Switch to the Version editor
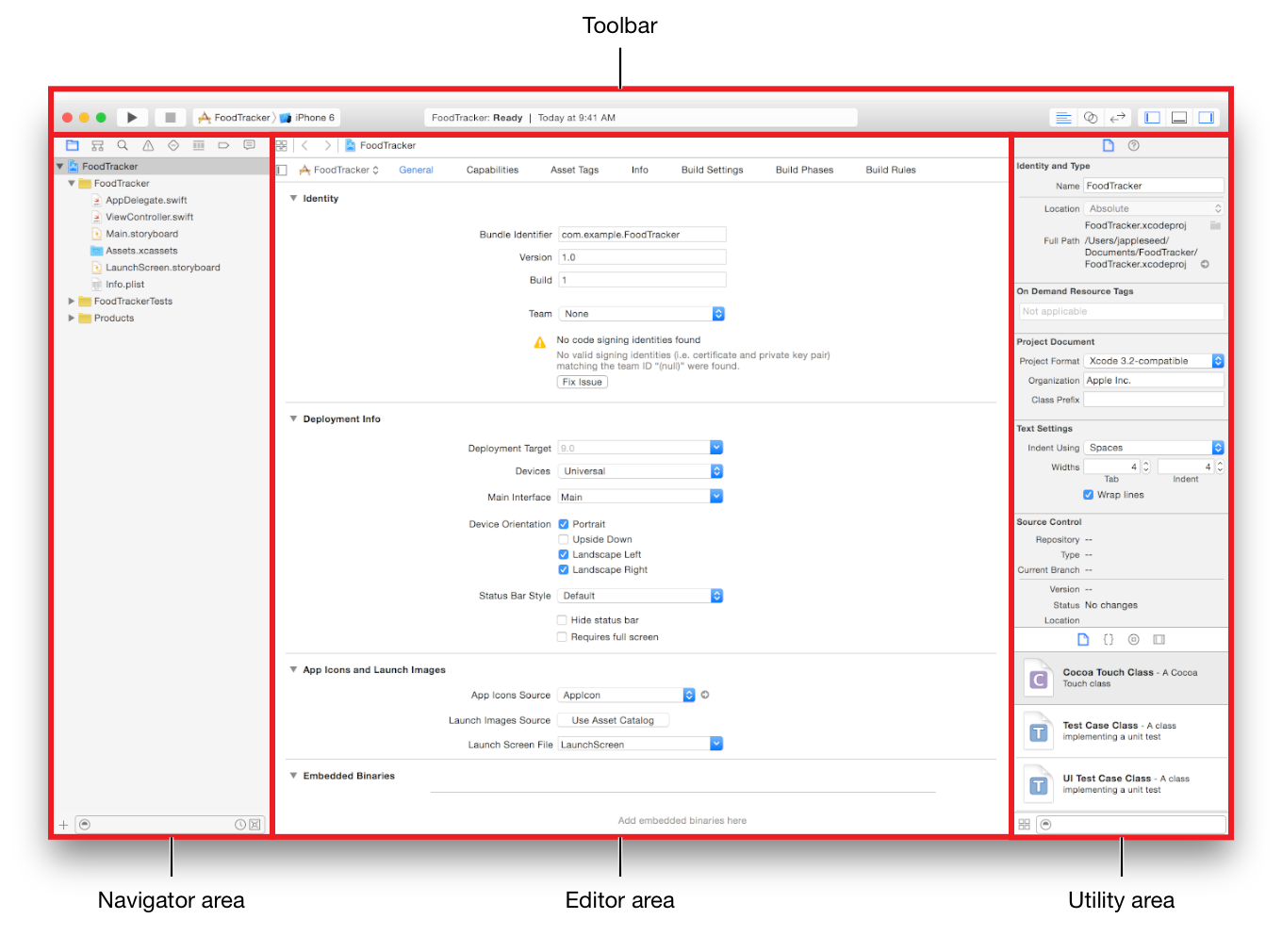 tap(1118, 118)
